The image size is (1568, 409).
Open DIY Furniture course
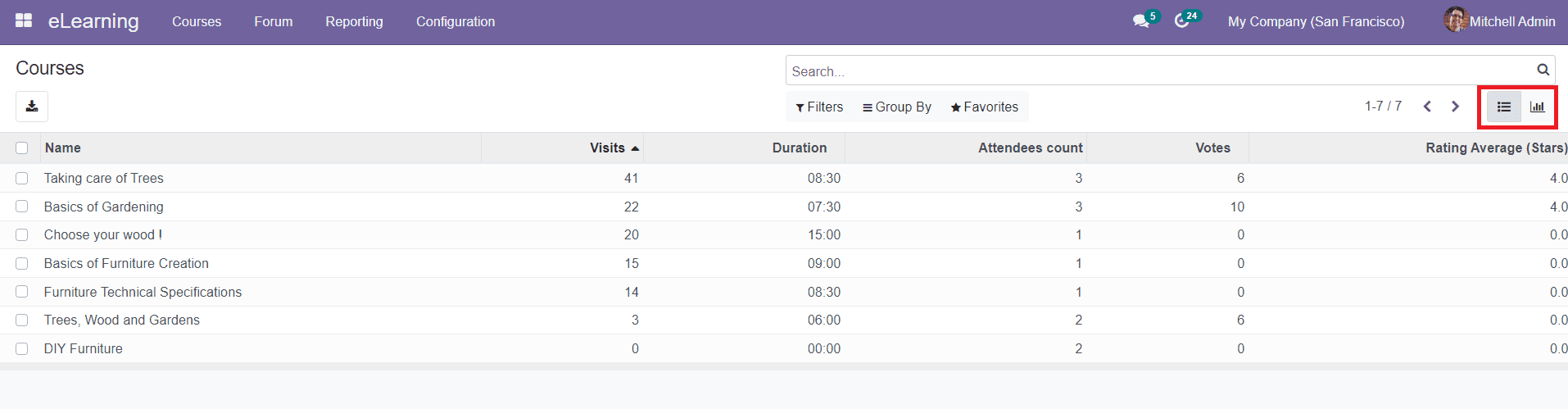pyautogui.click(x=84, y=348)
